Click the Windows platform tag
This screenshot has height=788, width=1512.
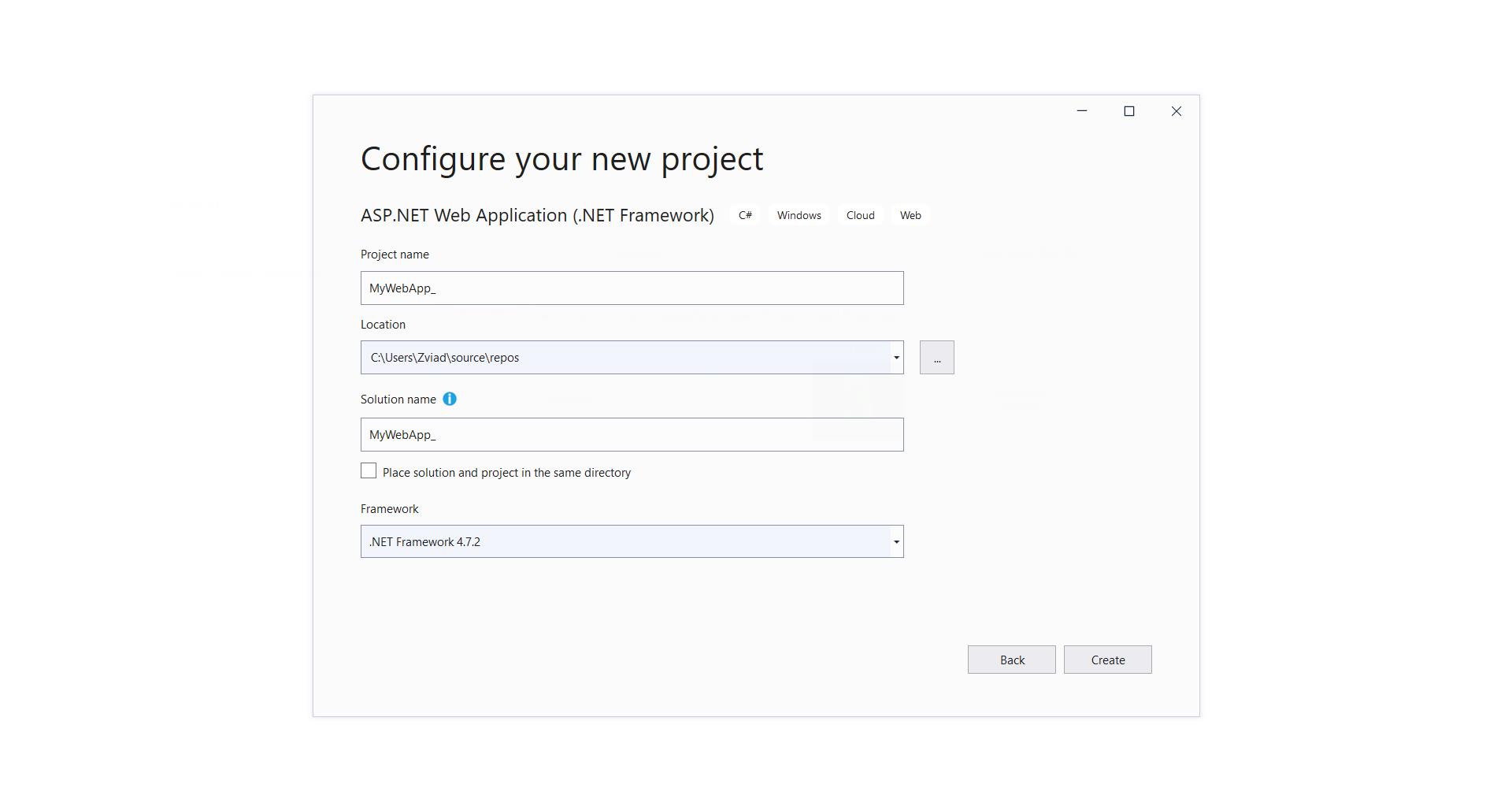799,216
